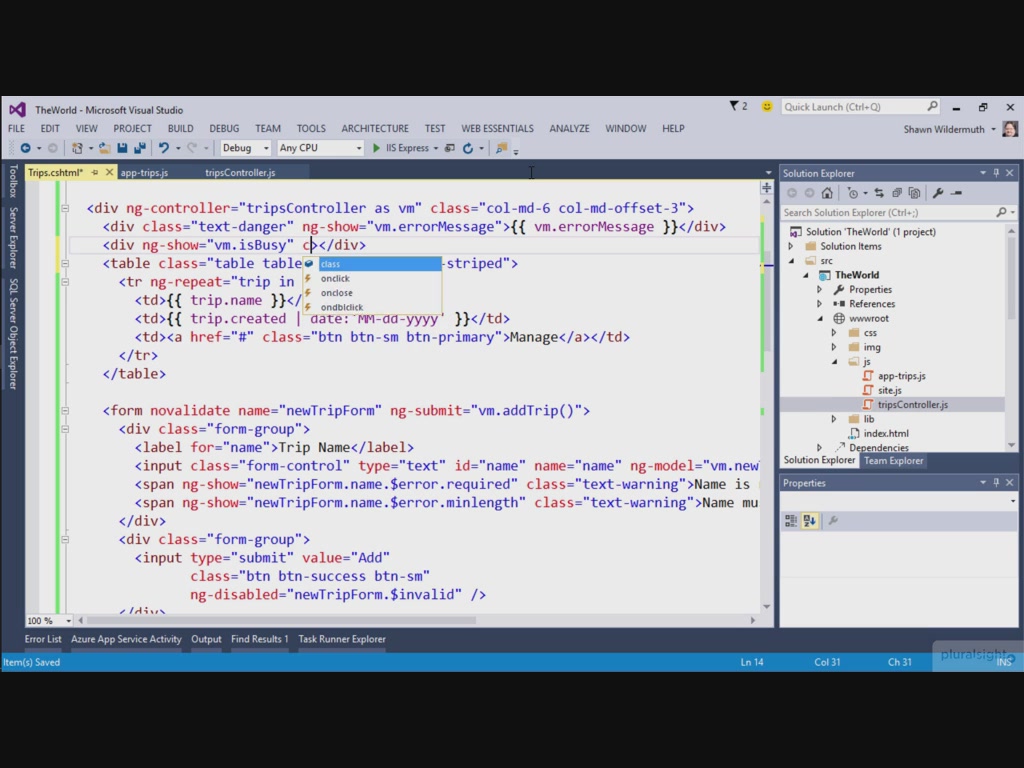Click the Property Pages wrench in Properties panel
Image resolution: width=1024 pixels, height=768 pixels.
click(x=833, y=520)
